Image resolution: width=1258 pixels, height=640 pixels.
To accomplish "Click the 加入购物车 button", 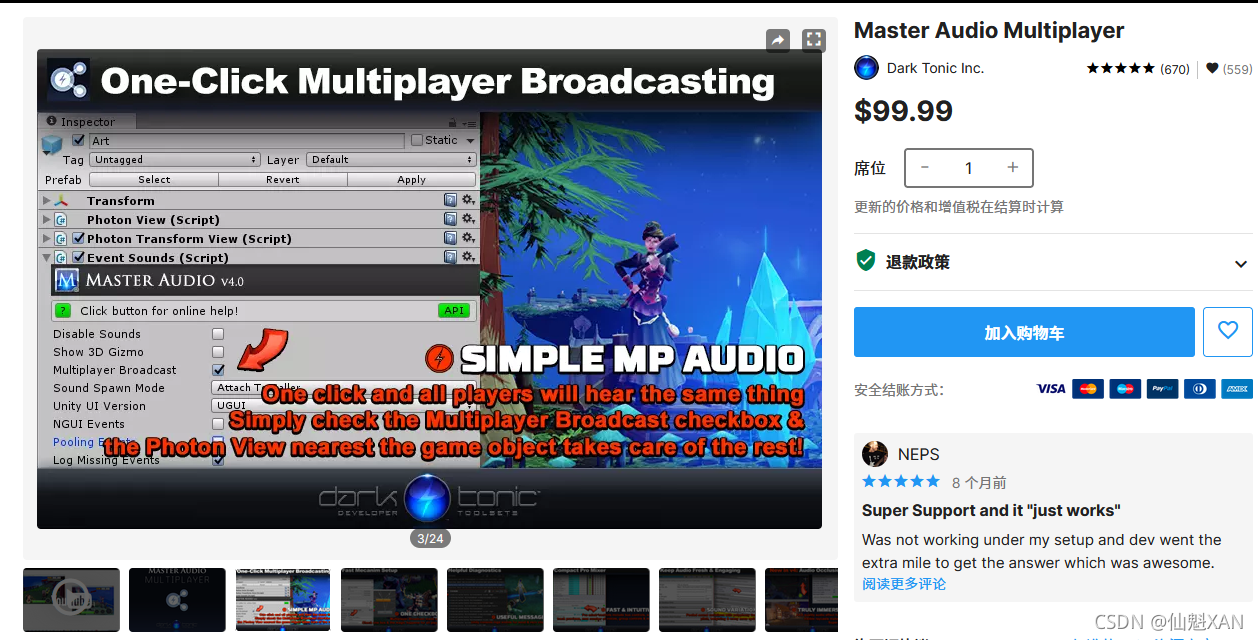I will (x=1024, y=332).
